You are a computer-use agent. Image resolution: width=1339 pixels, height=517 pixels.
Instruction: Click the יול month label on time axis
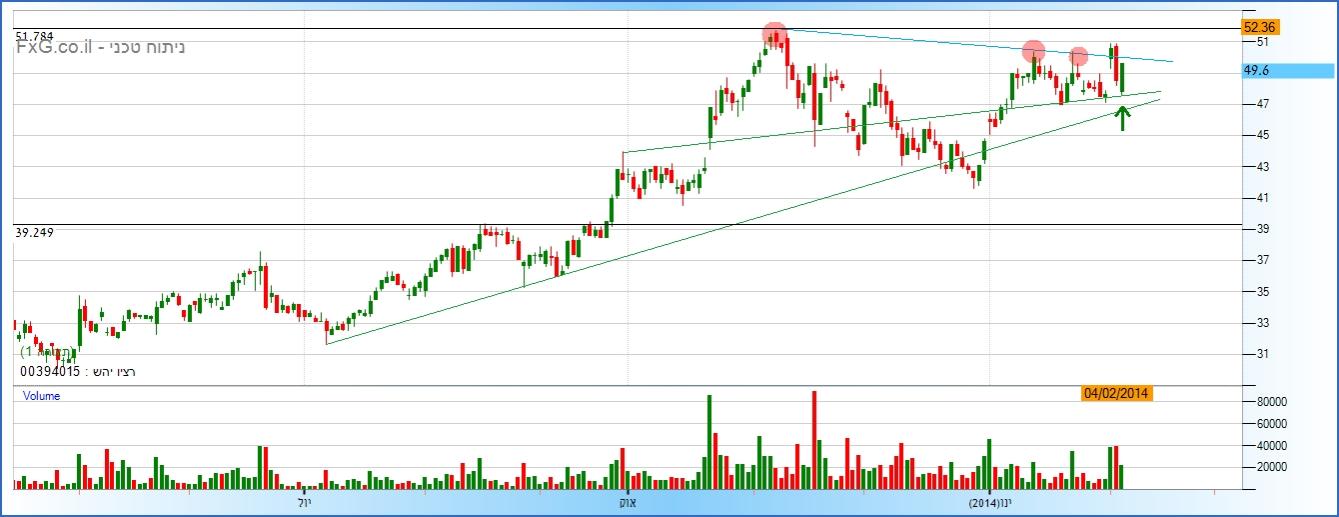click(304, 501)
